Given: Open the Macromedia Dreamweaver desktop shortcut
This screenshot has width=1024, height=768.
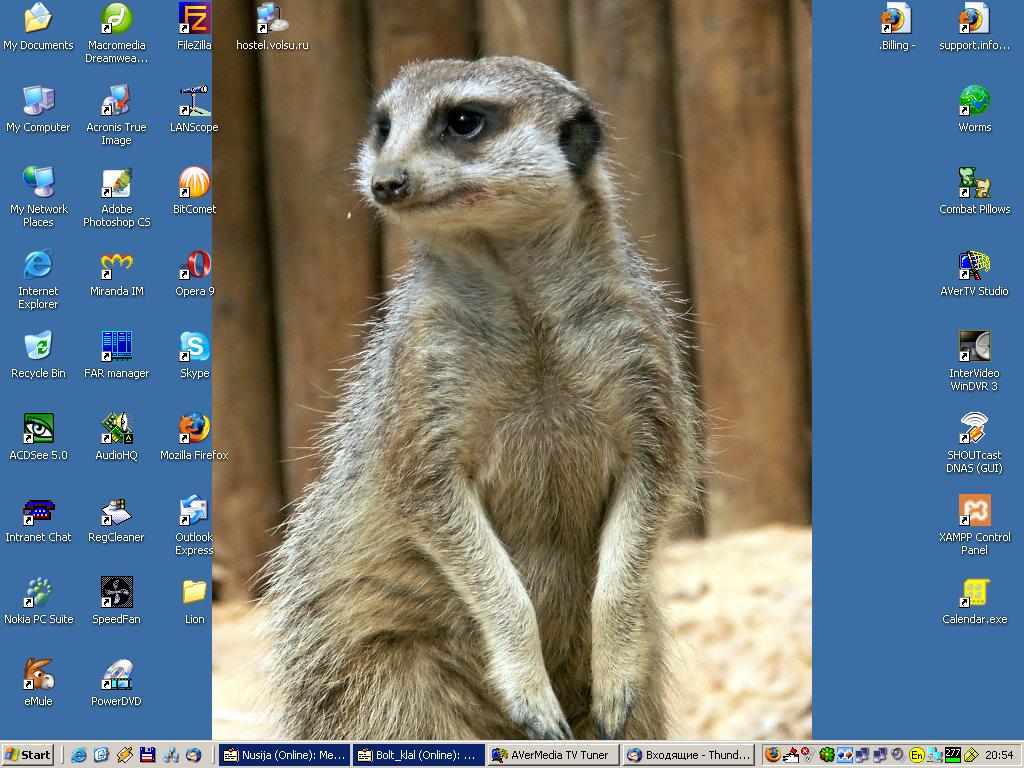Looking at the screenshot, I should tap(116, 19).
